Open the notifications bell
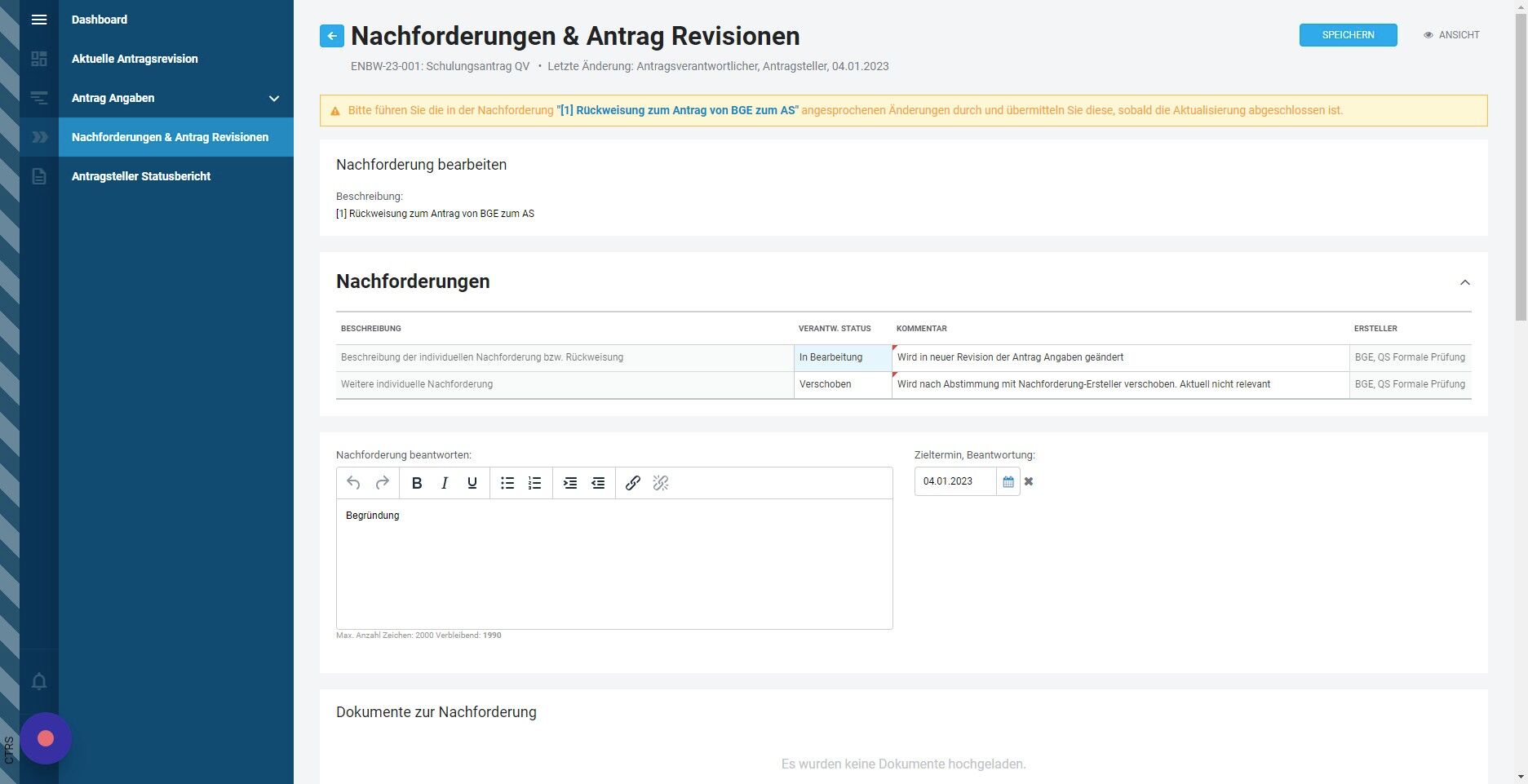This screenshot has height=784, width=1528. [39, 681]
